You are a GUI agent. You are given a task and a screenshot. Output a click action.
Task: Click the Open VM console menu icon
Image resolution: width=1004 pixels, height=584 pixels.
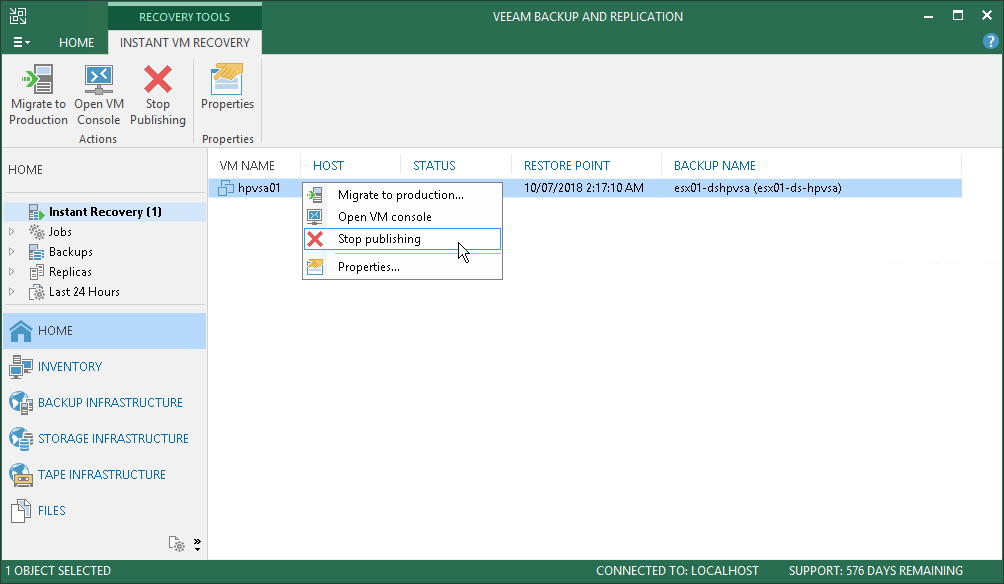(315, 216)
